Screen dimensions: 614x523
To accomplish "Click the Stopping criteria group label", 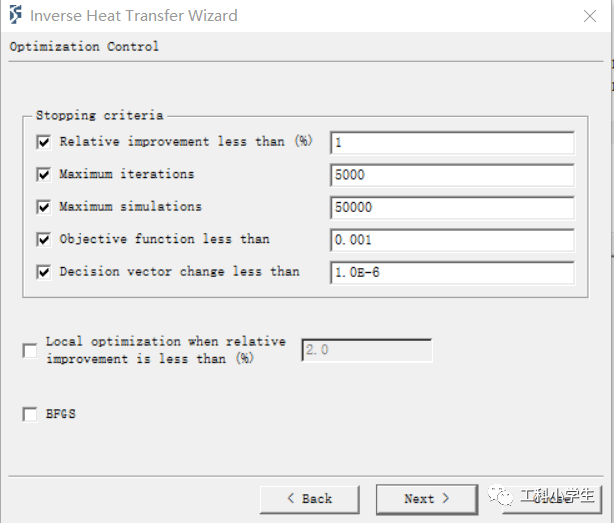I will [x=99, y=115].
